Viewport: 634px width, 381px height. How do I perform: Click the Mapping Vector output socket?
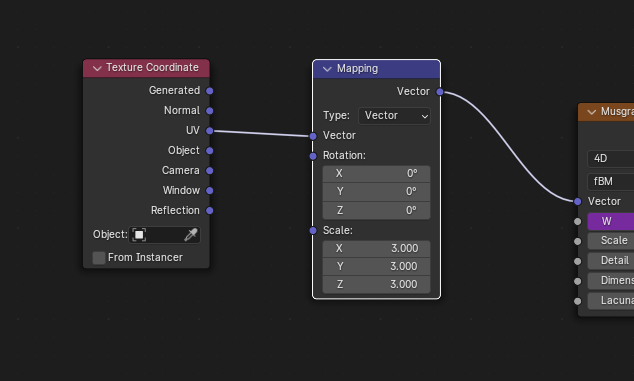pyautogui.click(x=440, y=92)
